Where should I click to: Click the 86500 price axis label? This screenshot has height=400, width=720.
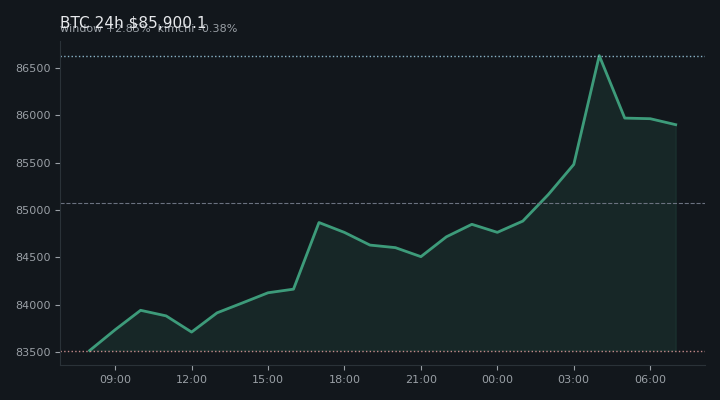click(x=33, y=68)
